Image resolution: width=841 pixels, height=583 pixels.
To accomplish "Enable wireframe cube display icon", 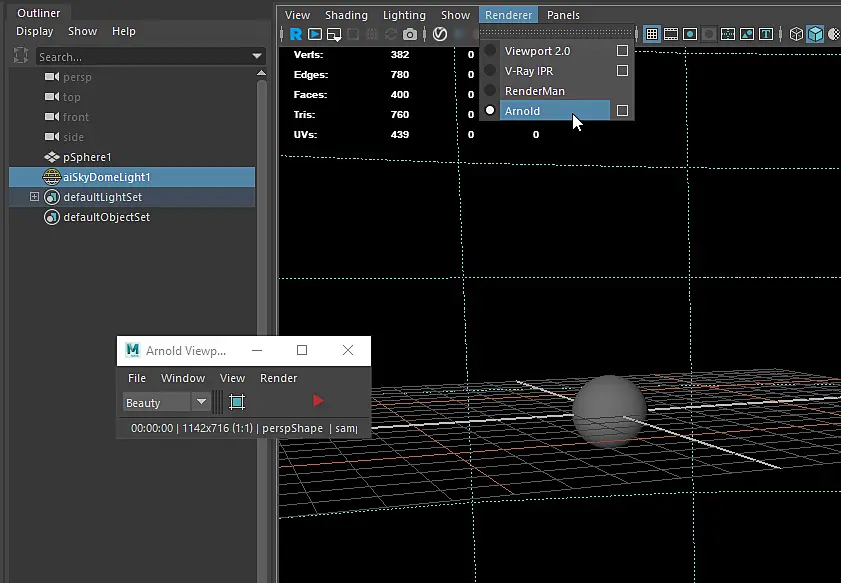I will pyautogui.click(x=796, y=34).
